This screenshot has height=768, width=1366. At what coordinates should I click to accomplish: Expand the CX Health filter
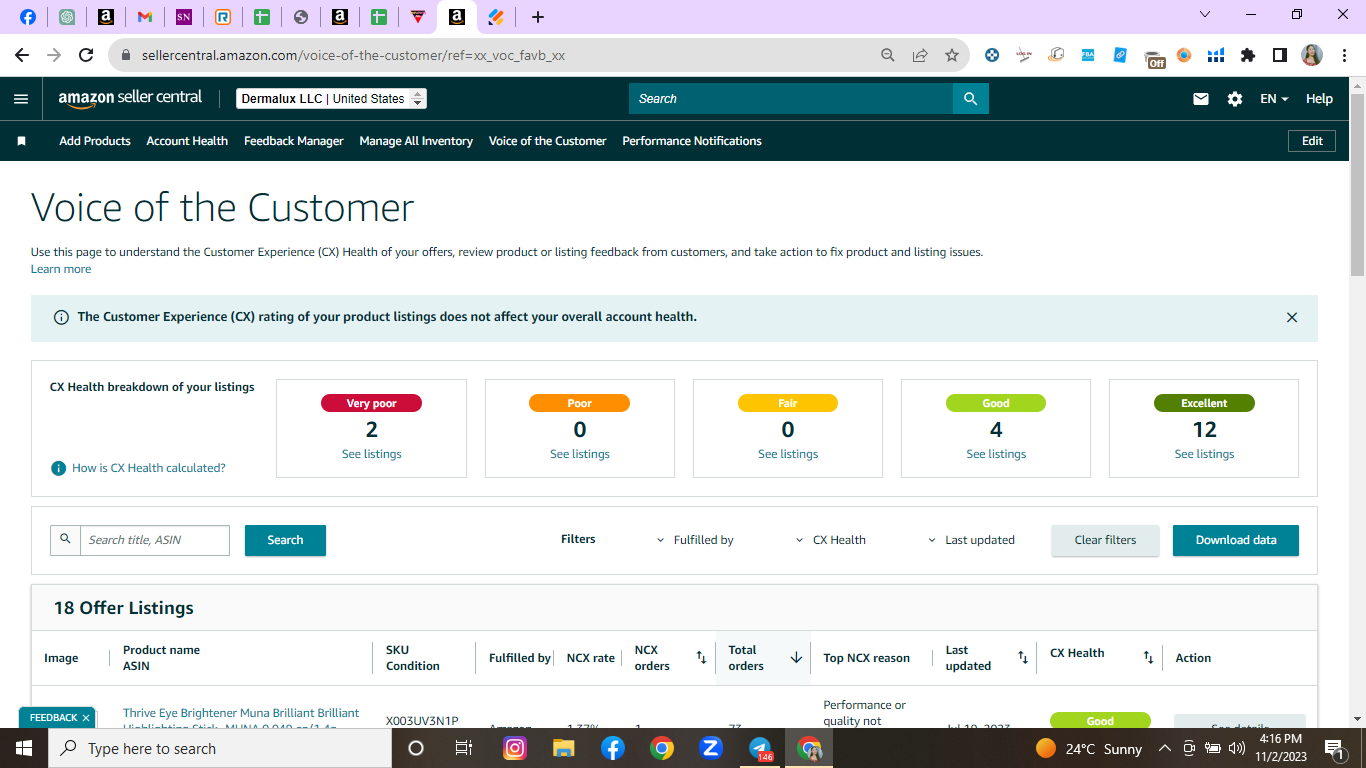pos(831,540)
